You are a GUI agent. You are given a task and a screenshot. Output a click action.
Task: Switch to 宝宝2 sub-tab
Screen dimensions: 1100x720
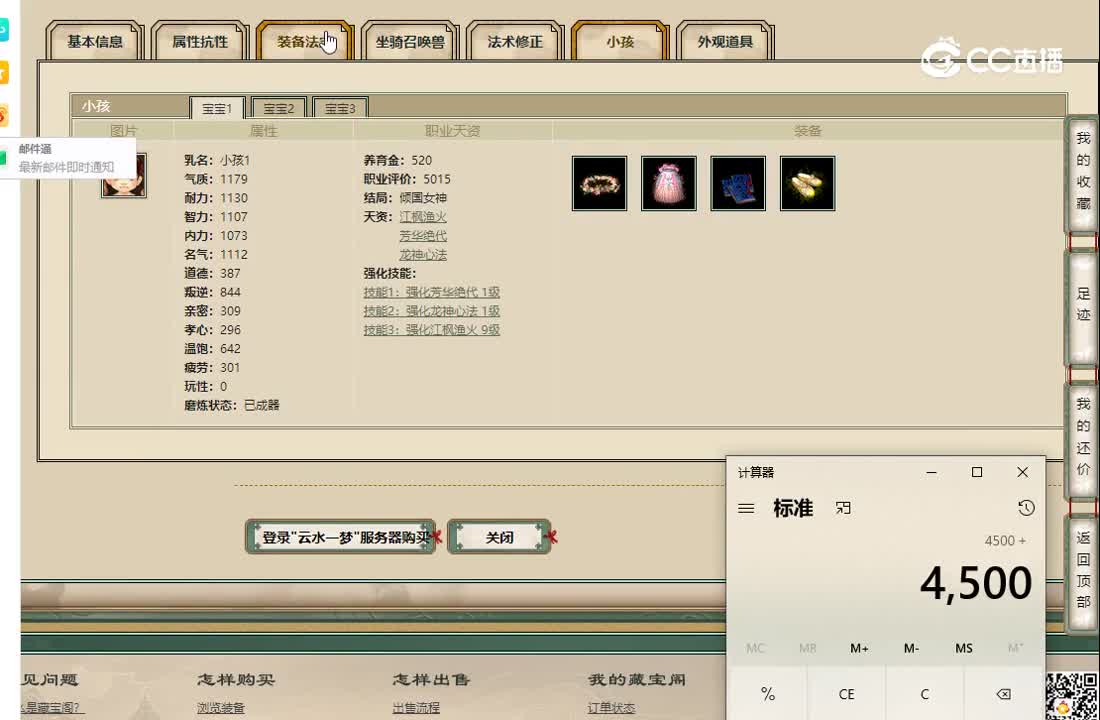point(279,108)
